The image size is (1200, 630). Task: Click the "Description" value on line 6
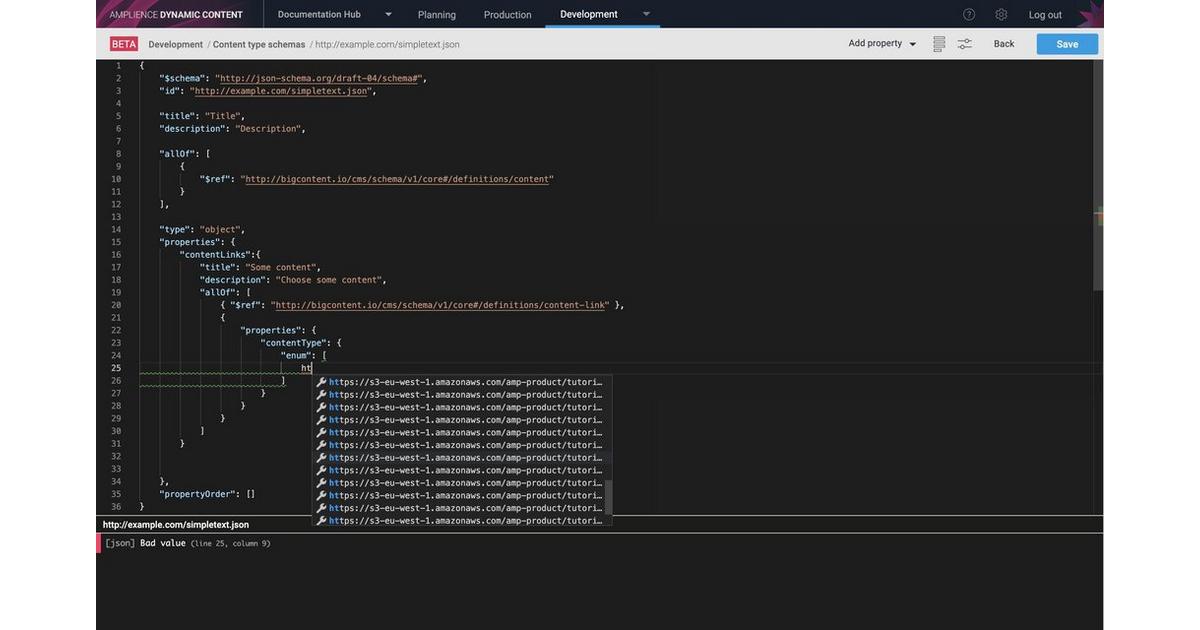(x=267, y=129)
